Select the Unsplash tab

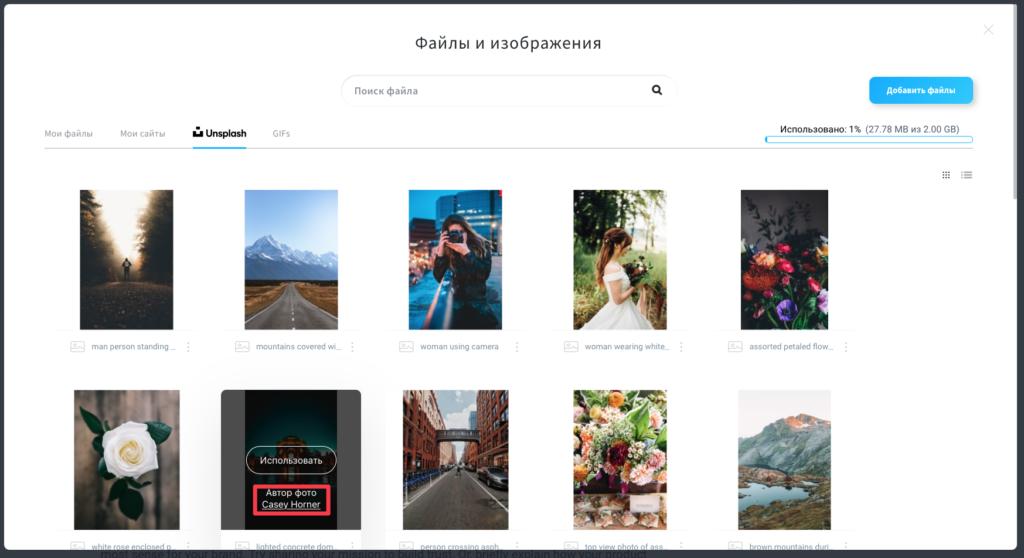tap(219, 133)
